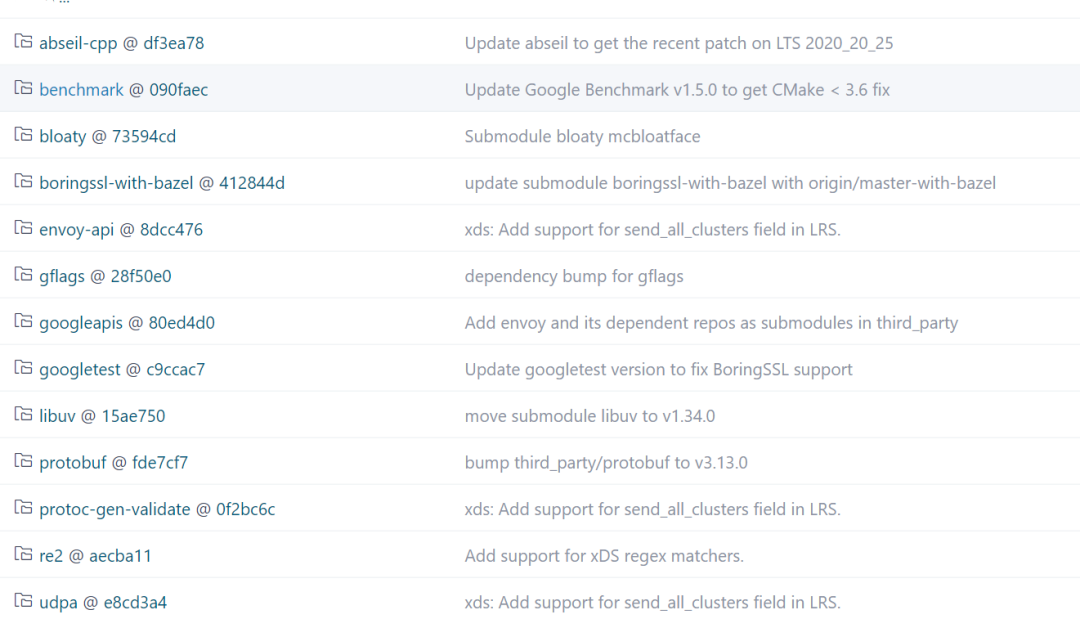Viewport: 1080px width, 619px height.
Task: Click the submodule icon beside abseil-cpp
Action: pos(23,42)
